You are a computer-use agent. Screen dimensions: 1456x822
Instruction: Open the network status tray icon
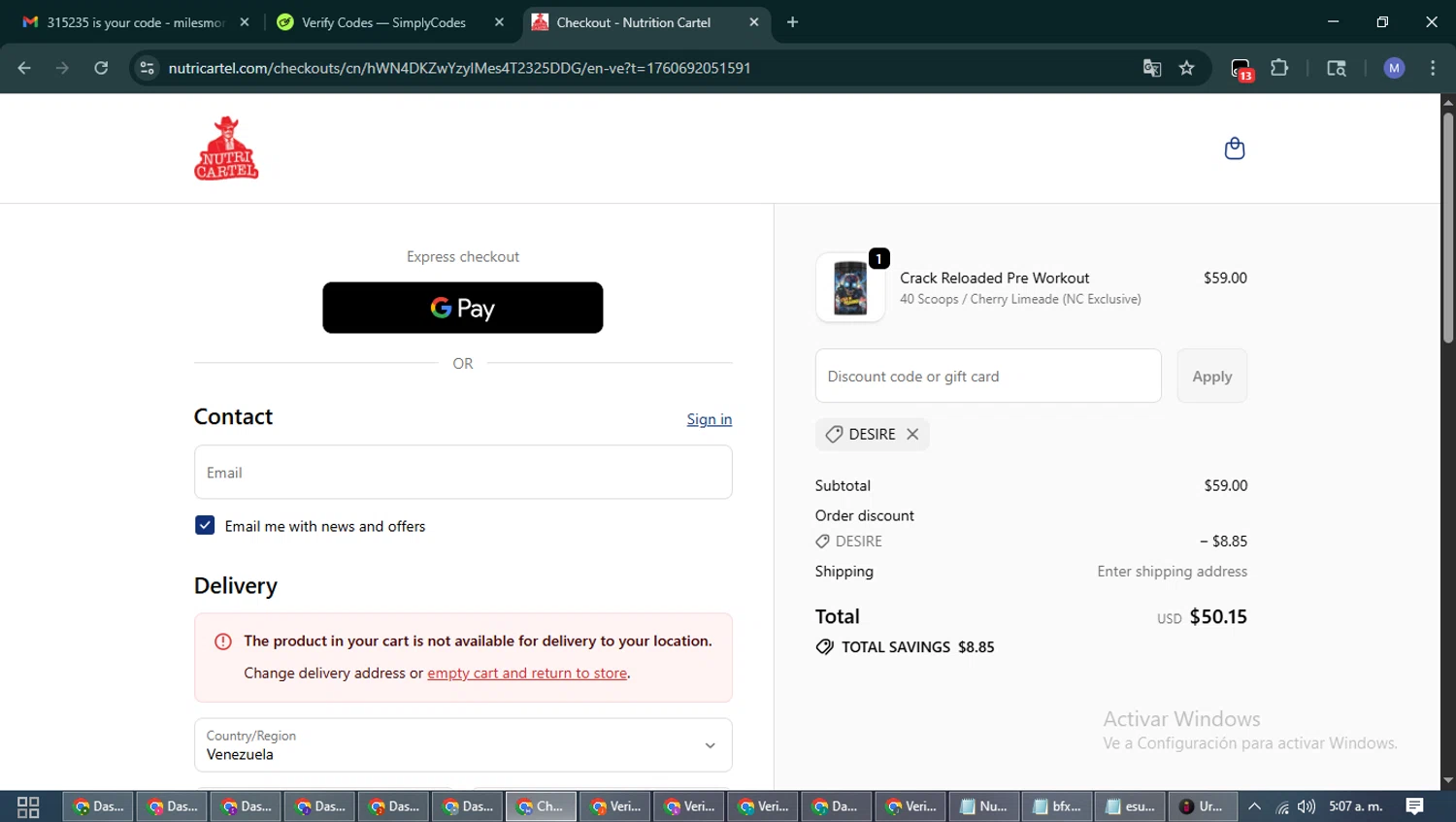coord(1282,806)
